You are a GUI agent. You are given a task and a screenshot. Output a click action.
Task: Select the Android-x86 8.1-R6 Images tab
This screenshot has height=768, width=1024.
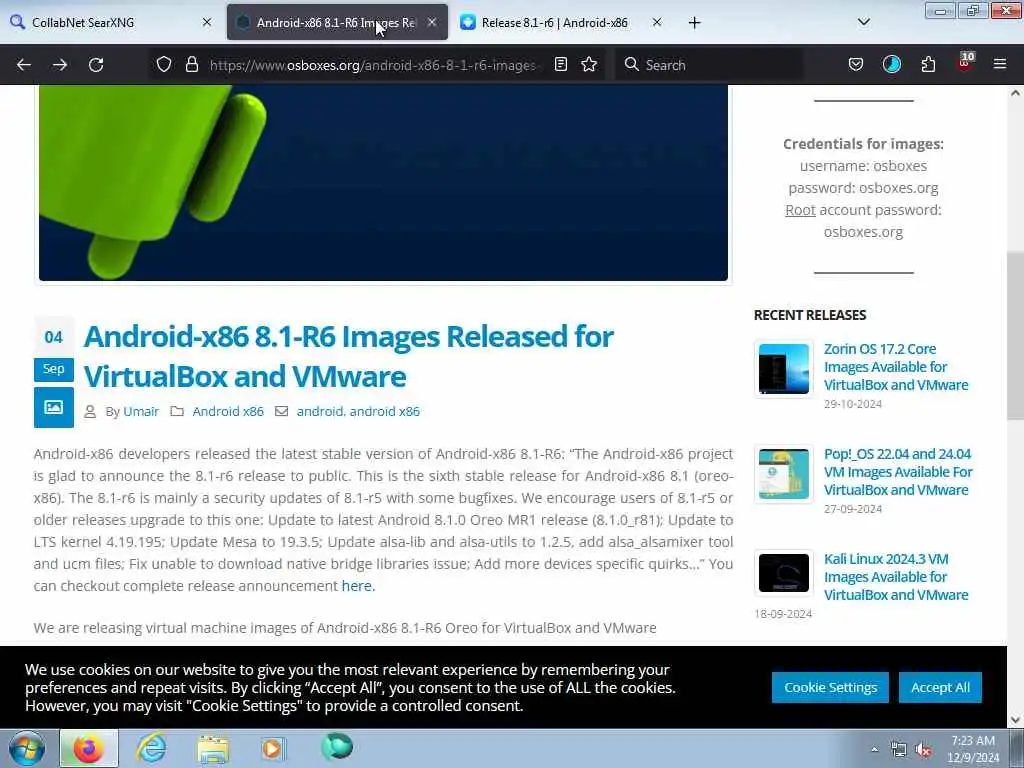point(337,23)
